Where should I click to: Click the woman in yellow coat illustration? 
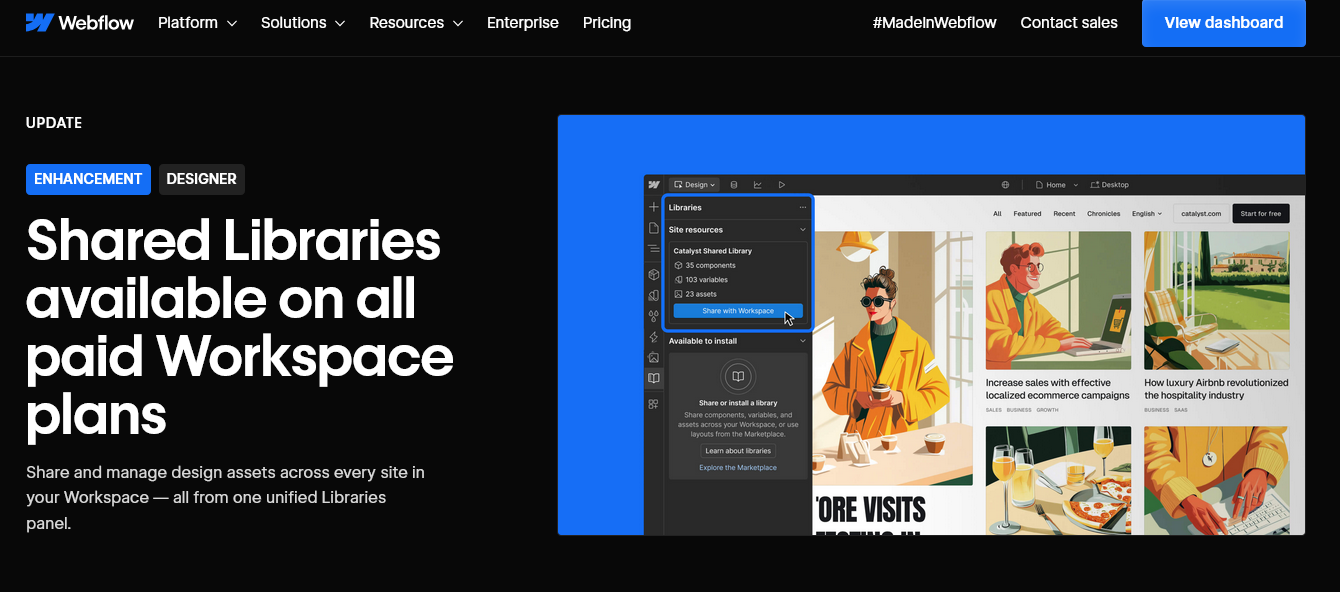tap(893, 358)
